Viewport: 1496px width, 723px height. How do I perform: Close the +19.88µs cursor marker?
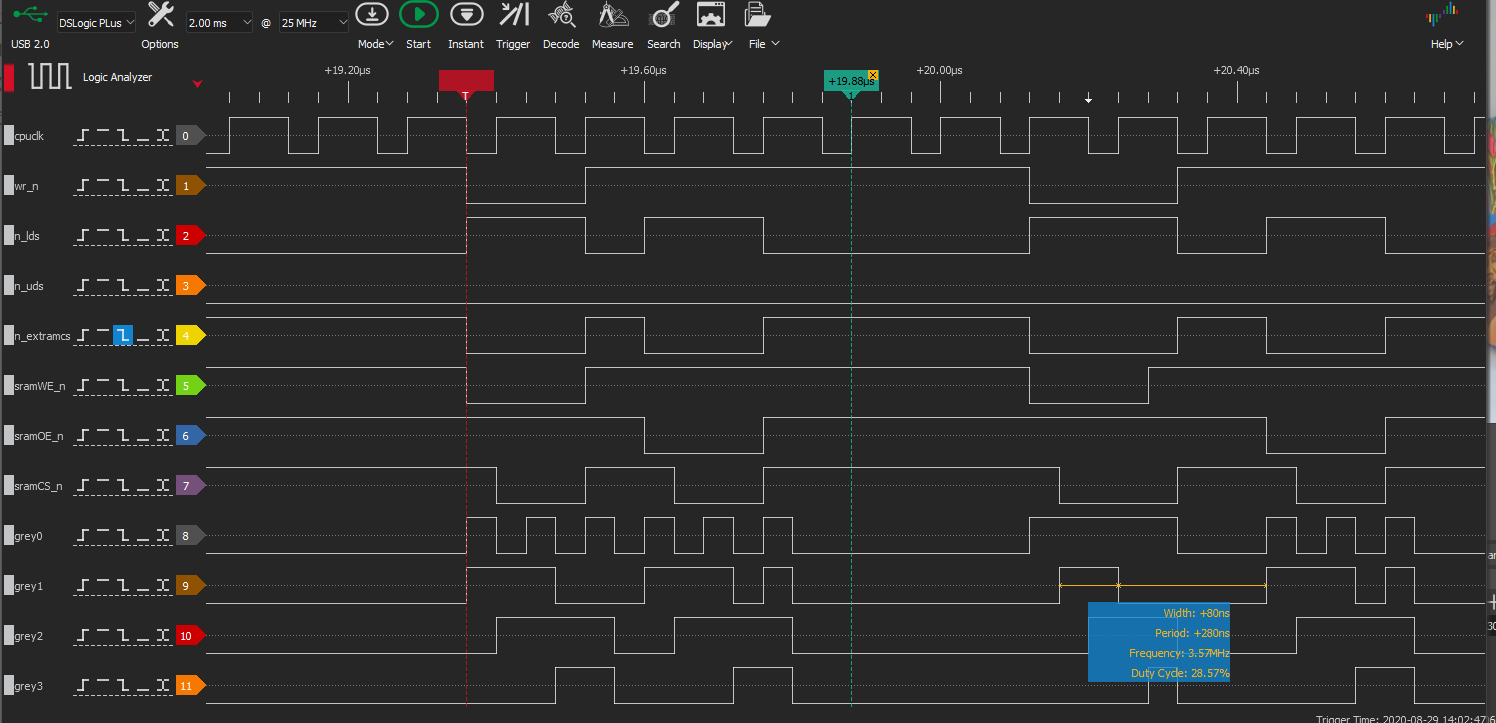tap(873, 75)
